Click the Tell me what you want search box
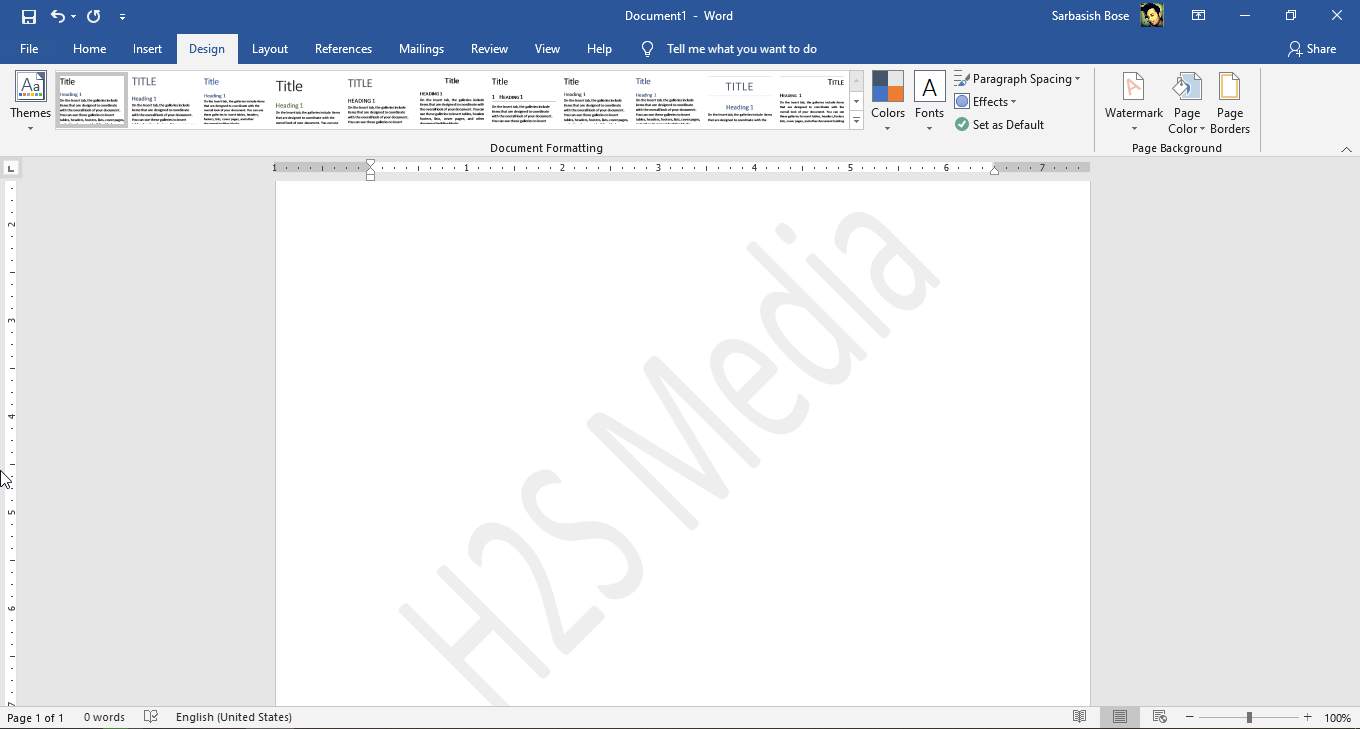Viewport: 1360px width, 729px height. [741, 48]
